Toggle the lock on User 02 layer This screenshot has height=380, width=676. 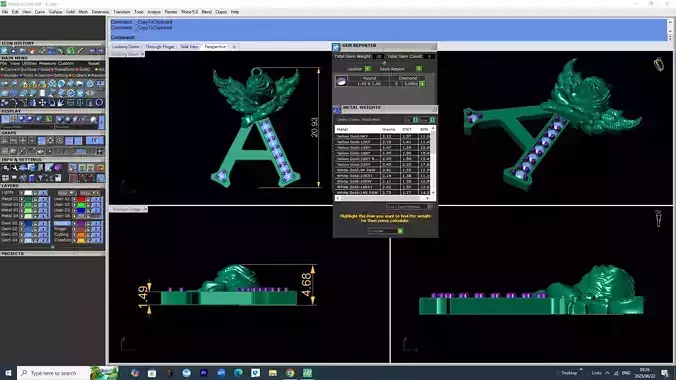[x=88, y=204]
